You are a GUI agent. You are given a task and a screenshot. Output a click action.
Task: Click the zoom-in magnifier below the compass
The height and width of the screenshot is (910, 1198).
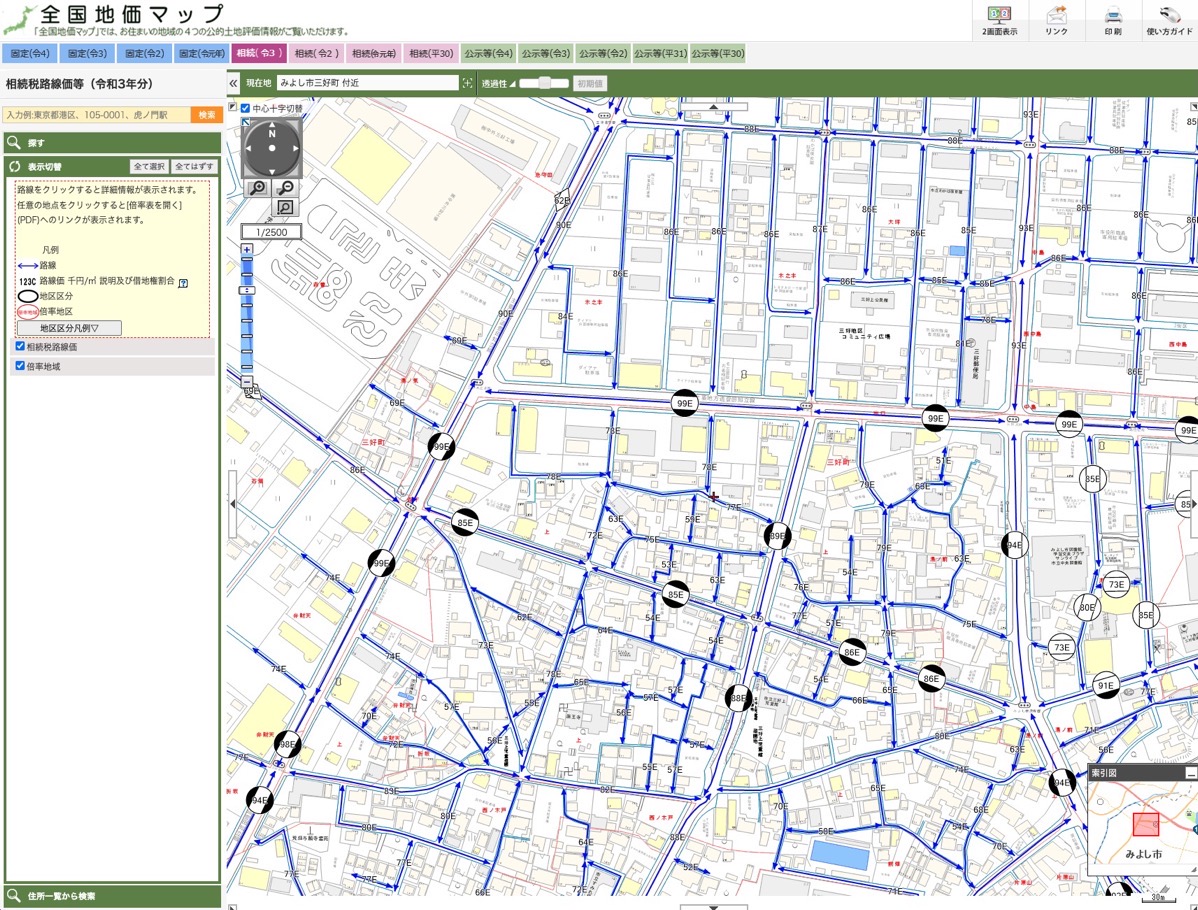tap(257, 188)
